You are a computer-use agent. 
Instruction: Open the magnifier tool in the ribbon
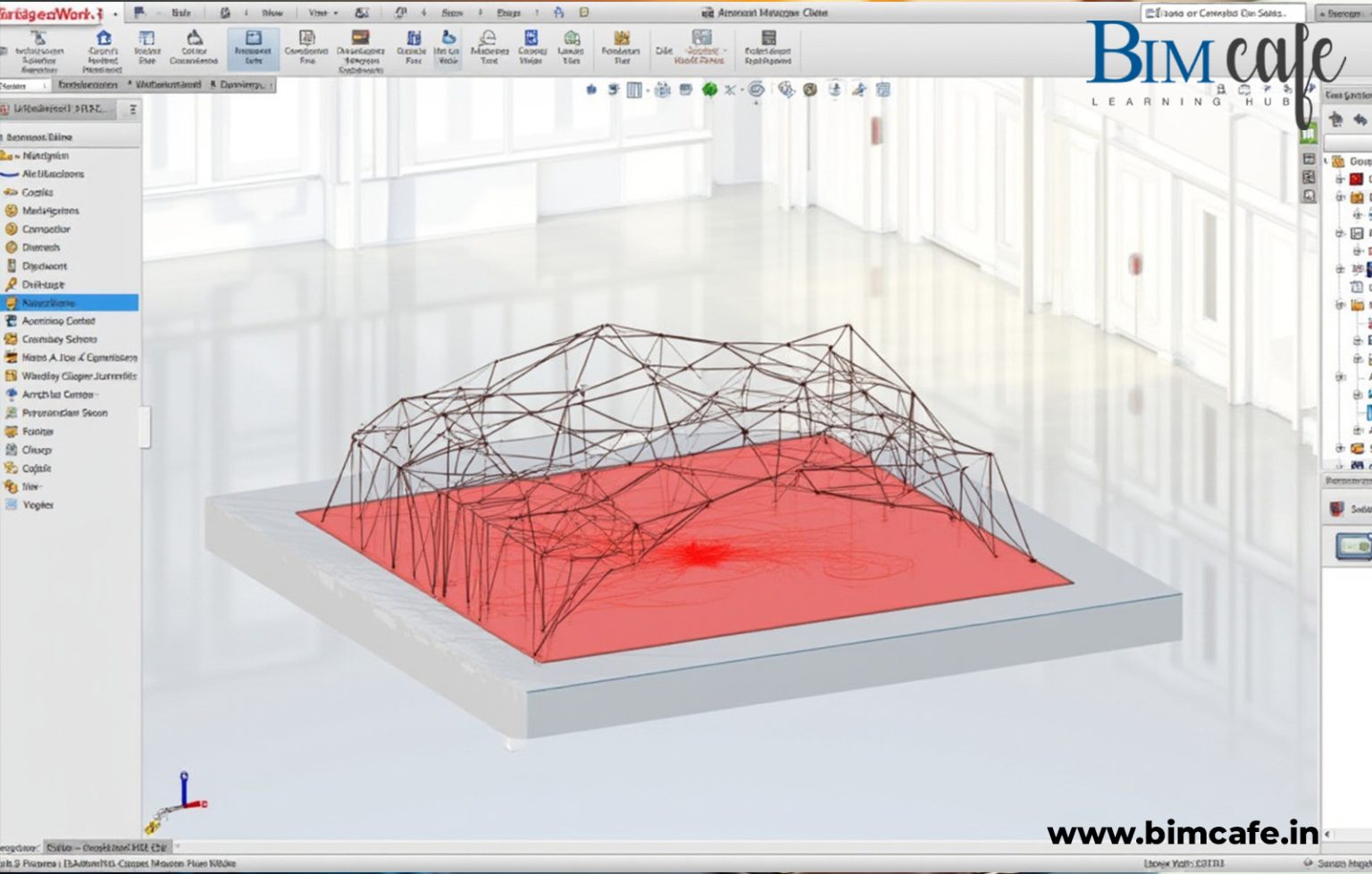(488, 38)
